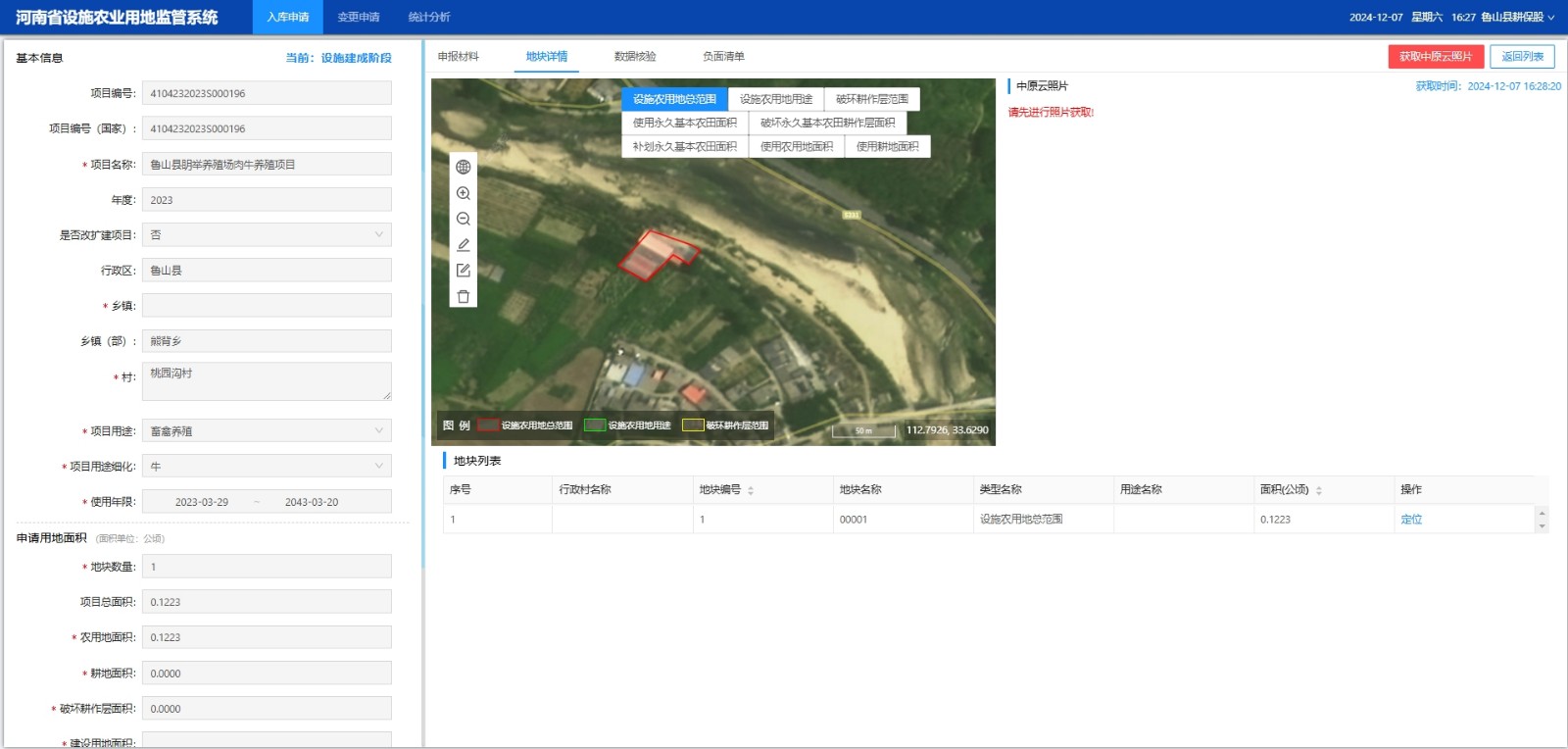
Task: Open the 是否改扩建项目 dropdown
Action: [267, 235]
